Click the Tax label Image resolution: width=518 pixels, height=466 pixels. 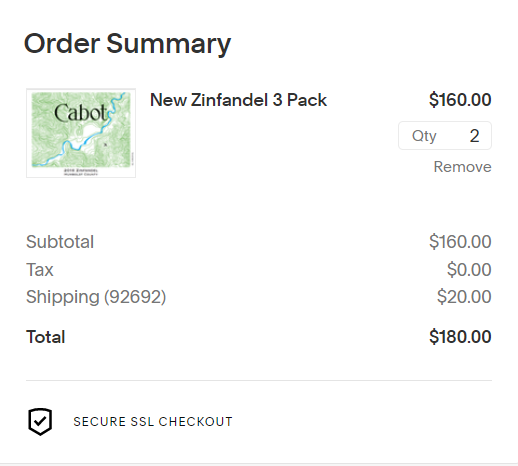(x=40, y=269)
